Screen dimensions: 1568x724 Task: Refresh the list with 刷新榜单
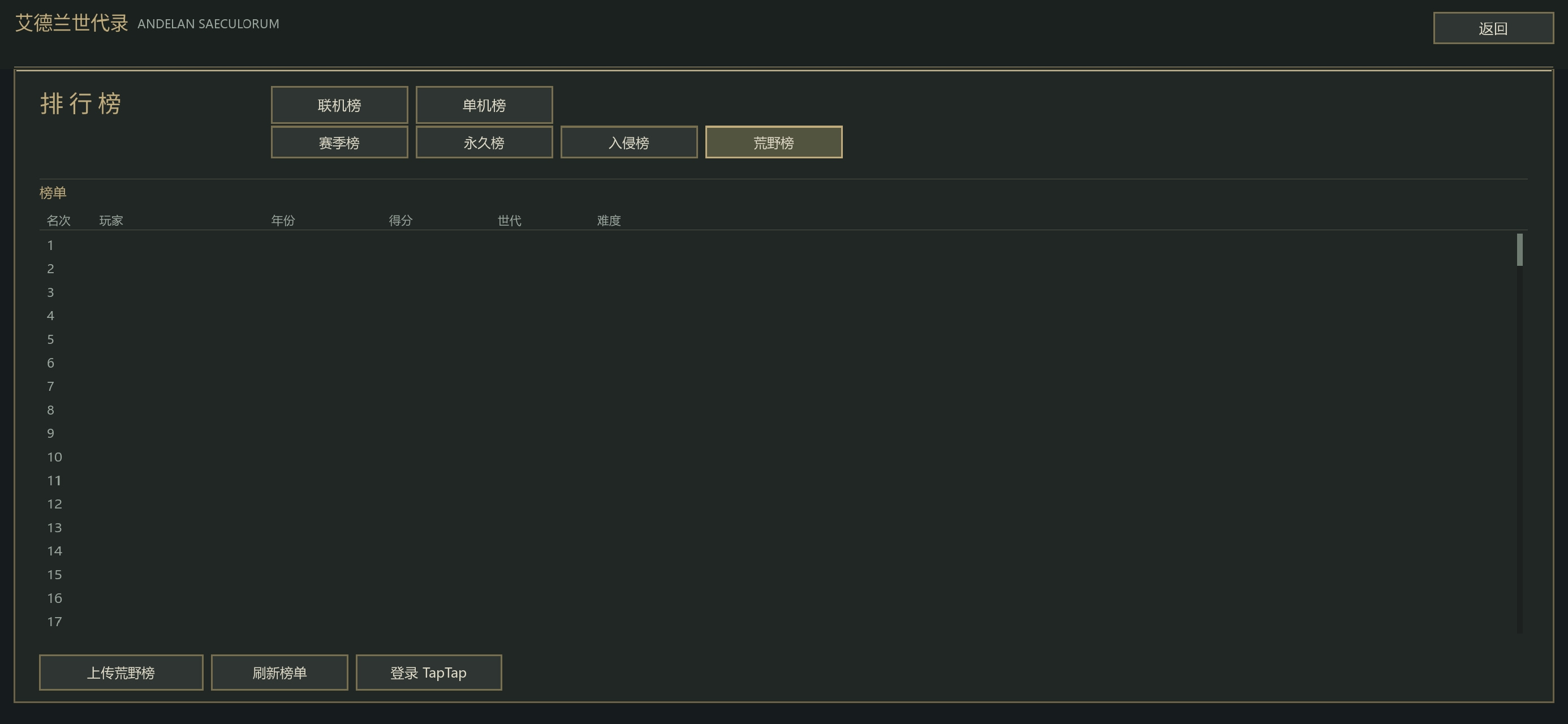tap(279, 672)
